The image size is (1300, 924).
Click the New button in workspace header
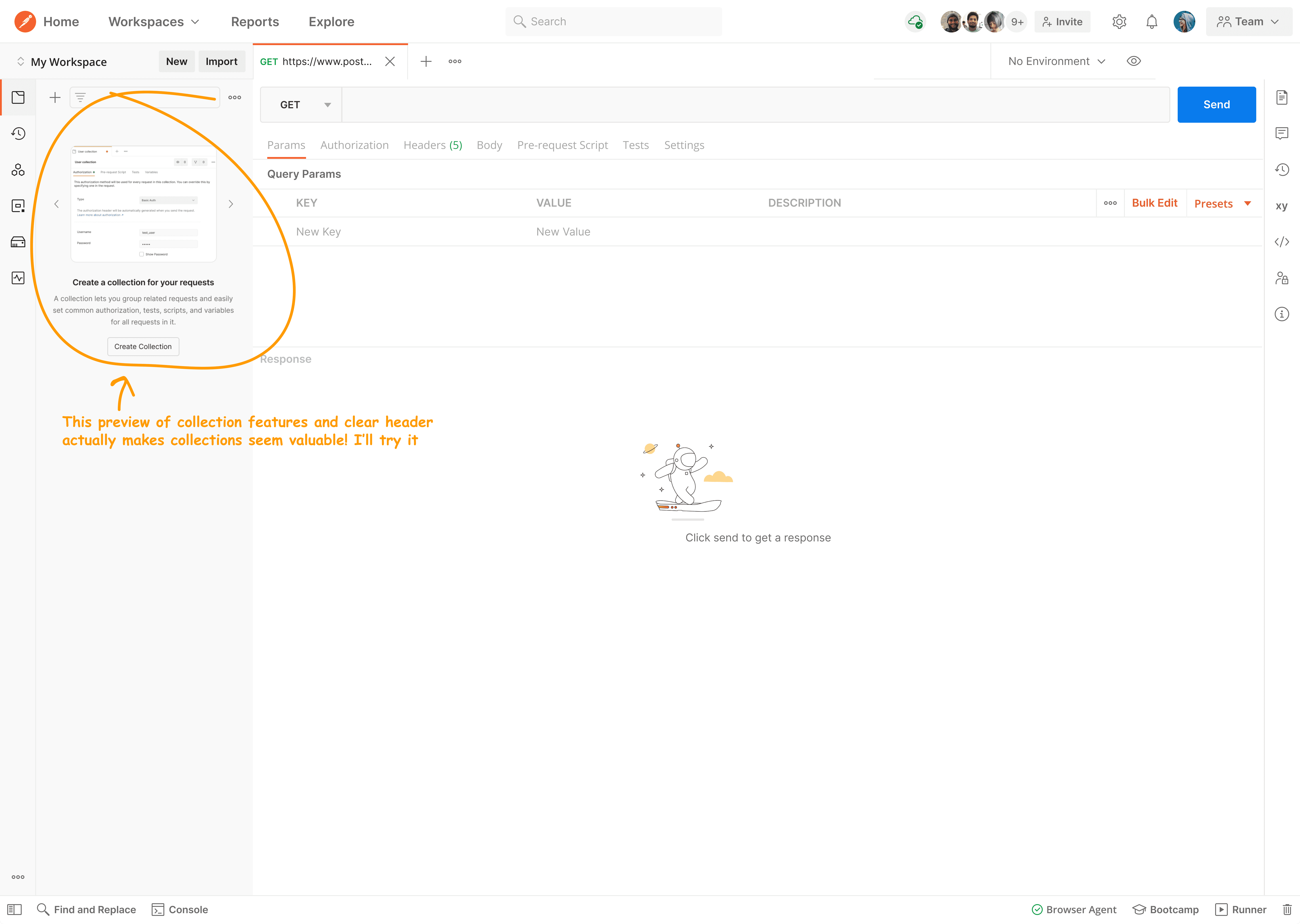pos(176,61)
